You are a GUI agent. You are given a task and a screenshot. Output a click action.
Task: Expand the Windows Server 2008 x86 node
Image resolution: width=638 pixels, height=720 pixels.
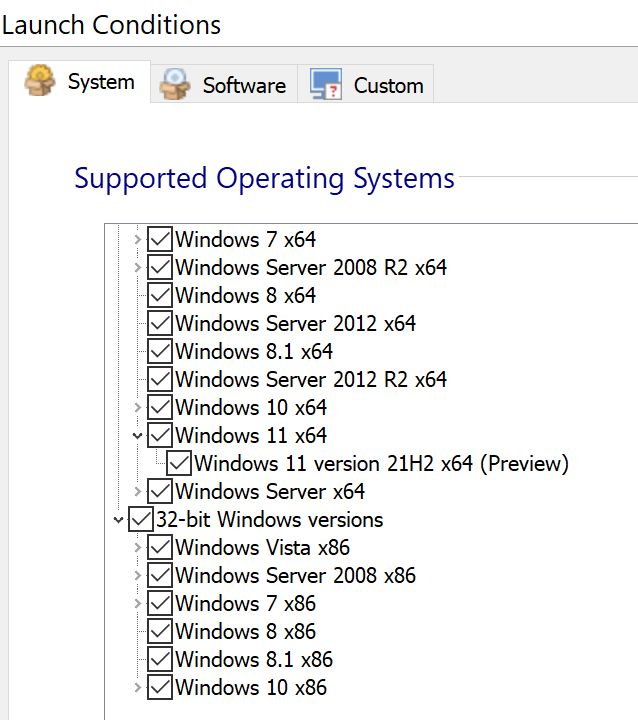pos(137,575)
